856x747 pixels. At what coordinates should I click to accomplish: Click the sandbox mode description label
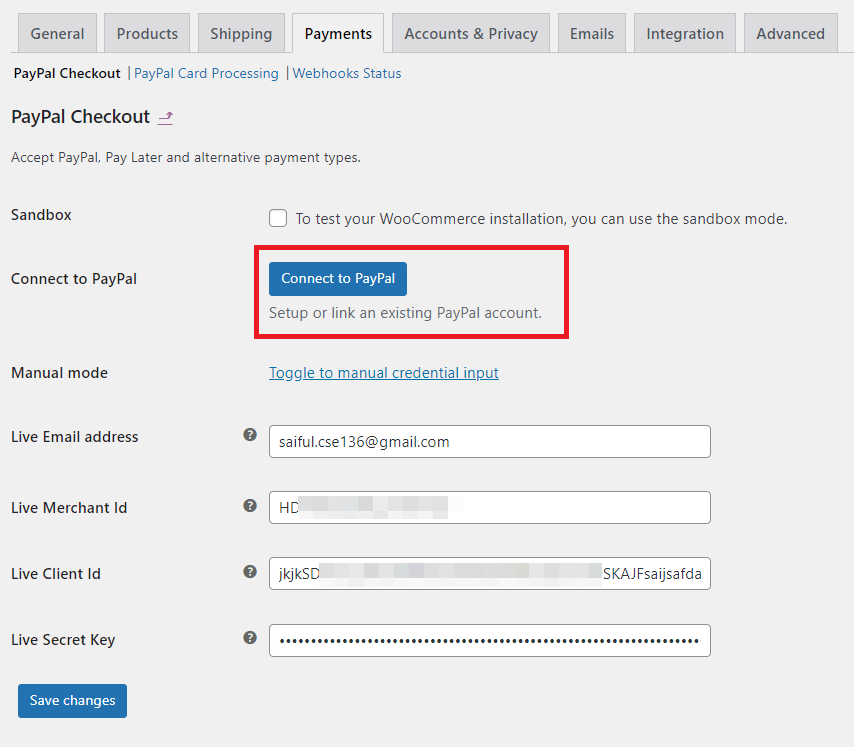(542, 219)
